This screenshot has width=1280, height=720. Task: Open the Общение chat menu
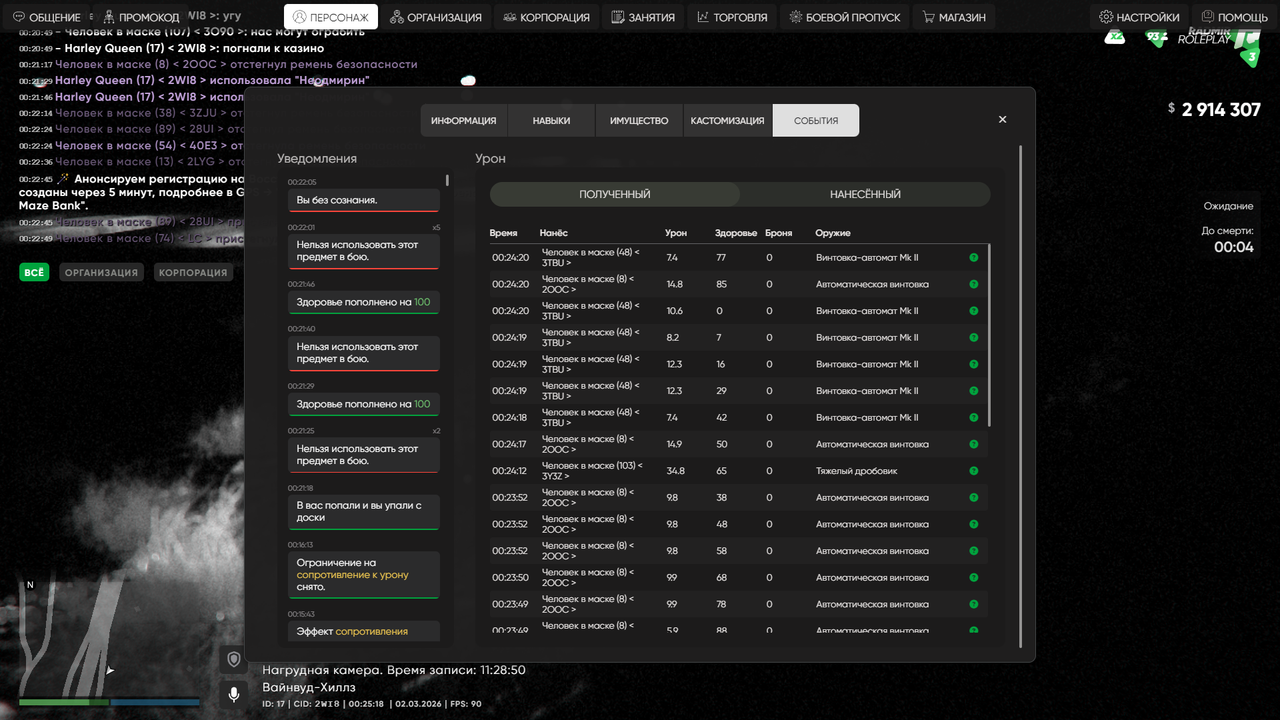click(x=47, y=17)
